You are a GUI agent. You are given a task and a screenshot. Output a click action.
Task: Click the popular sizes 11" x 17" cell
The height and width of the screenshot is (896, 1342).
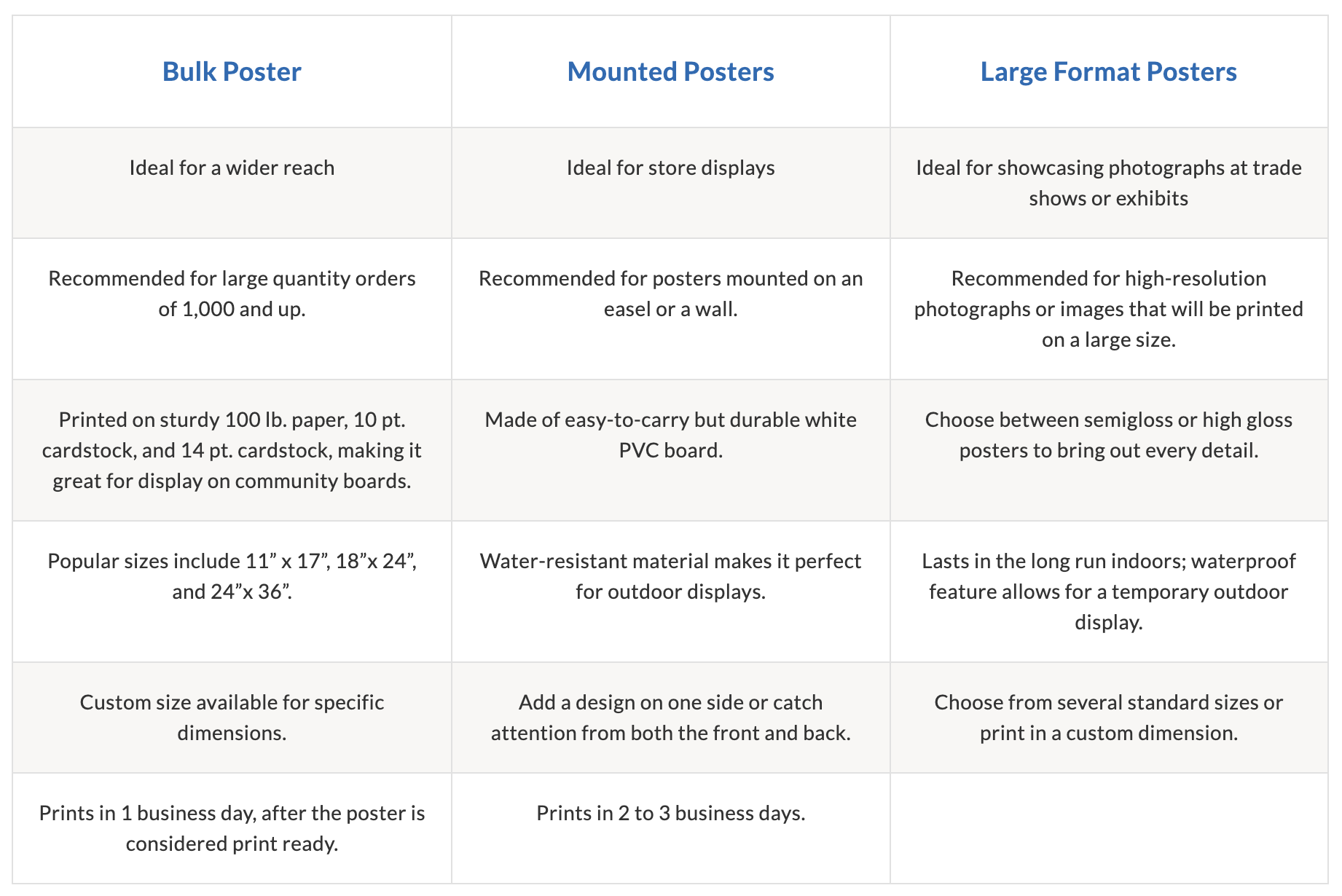pos(232,576)
